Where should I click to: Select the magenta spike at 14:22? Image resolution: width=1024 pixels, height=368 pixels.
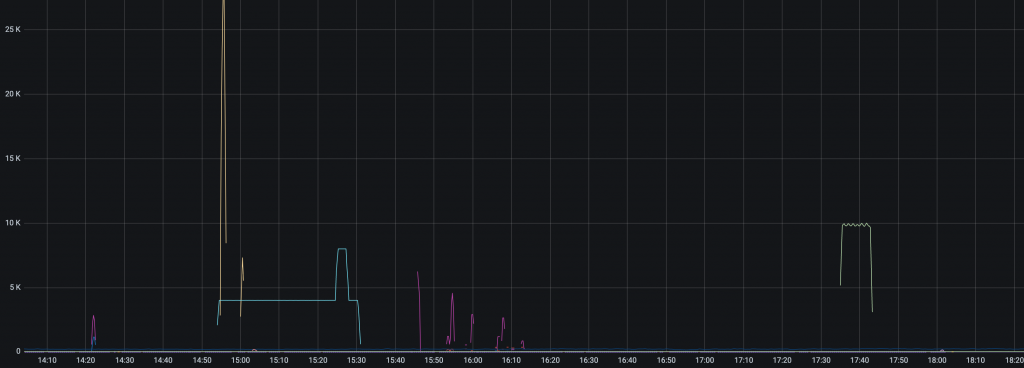click(x=93, y=330)
